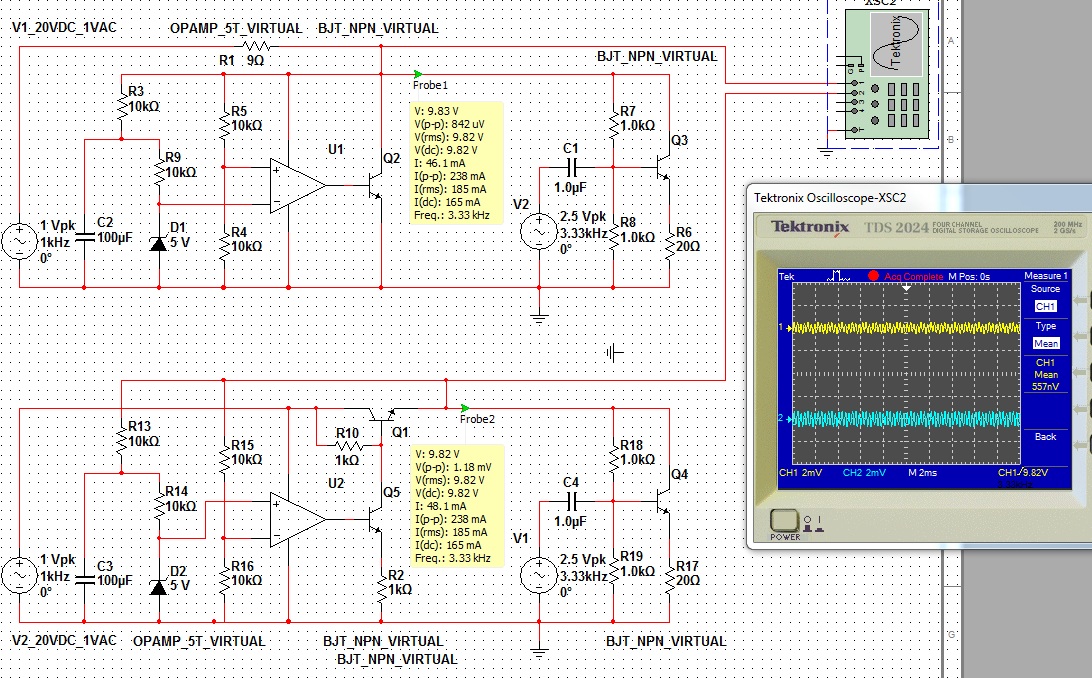Select transistor Q1 in the lower circuit

[x=381, y=415]
